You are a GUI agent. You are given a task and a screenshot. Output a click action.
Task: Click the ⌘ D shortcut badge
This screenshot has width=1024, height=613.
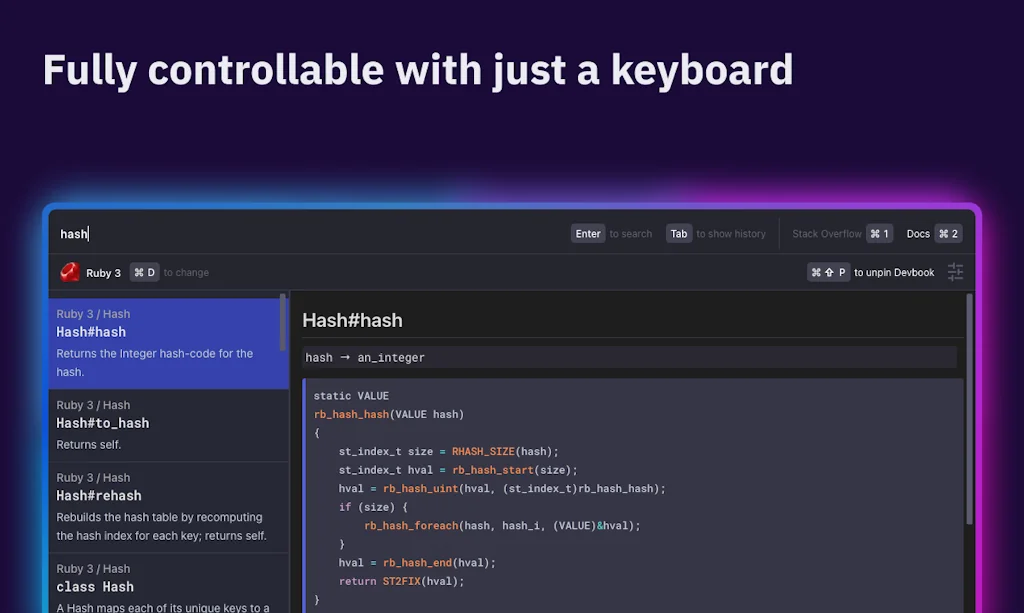144,272
